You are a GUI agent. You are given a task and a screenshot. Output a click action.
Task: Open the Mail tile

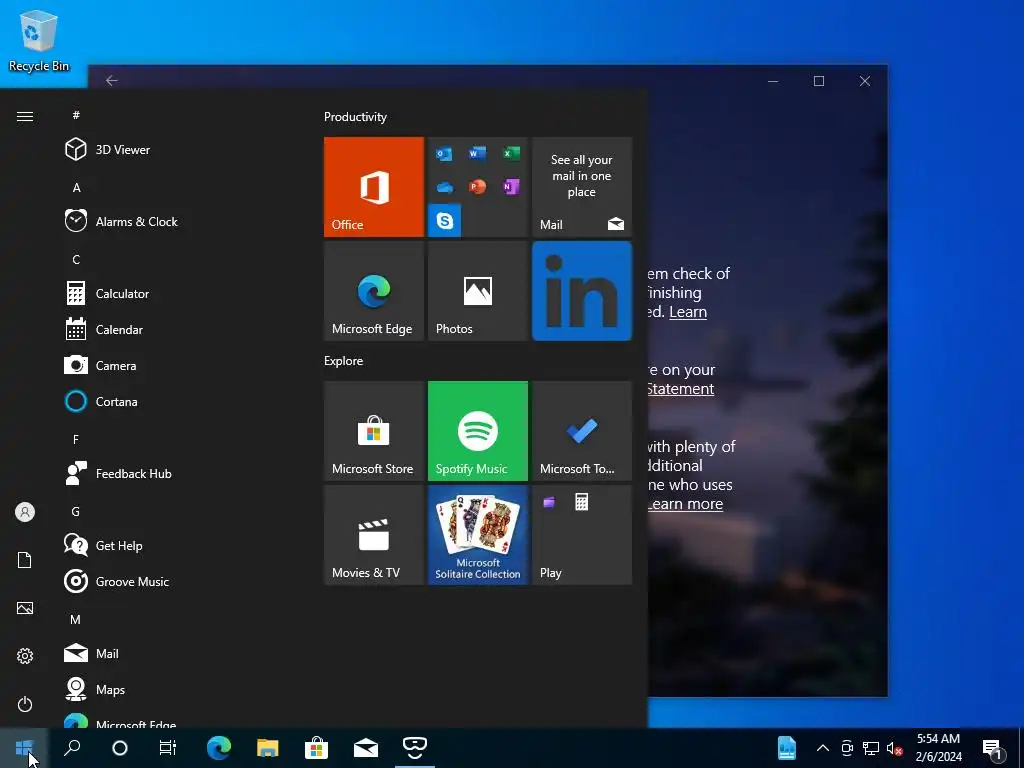pyautogui.click(x=582, y=187)
